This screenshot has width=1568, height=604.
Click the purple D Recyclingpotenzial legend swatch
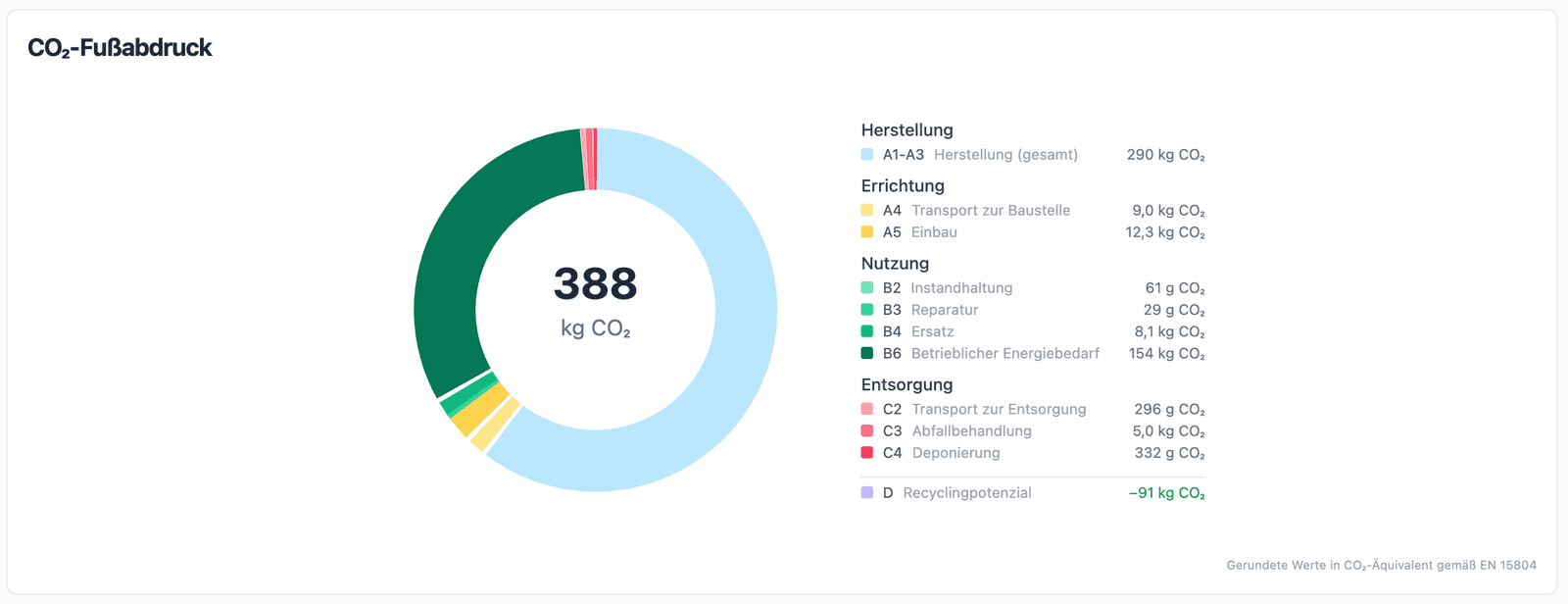(x=867, y=492)
